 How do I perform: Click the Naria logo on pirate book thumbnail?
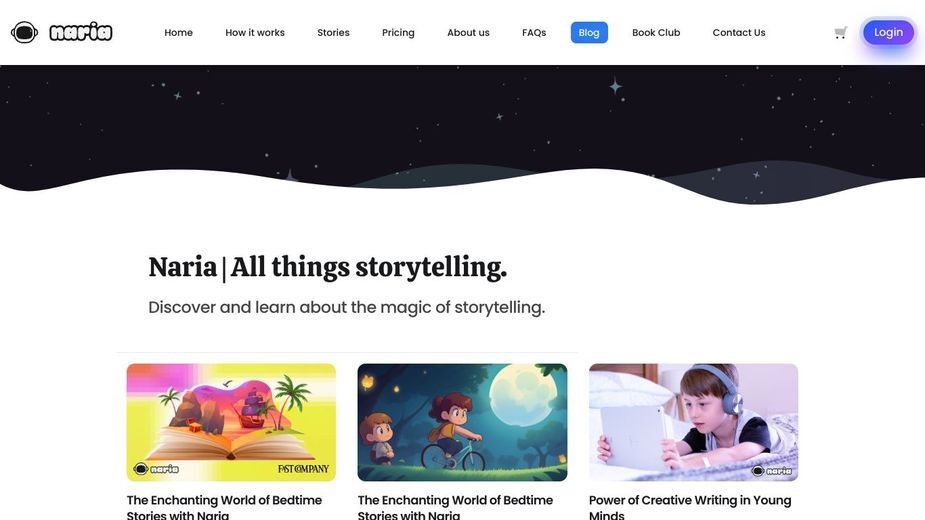[156, 469]
